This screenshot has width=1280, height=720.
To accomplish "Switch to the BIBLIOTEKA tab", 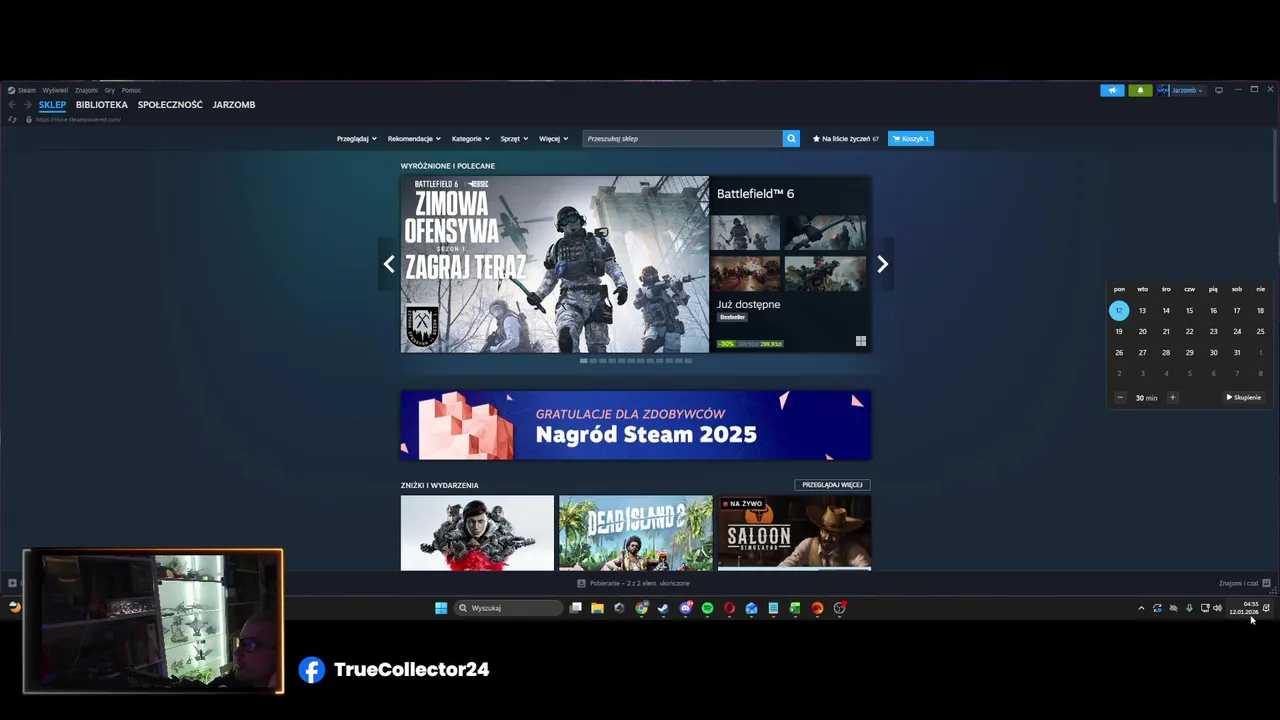I will (x=102, y=105).
